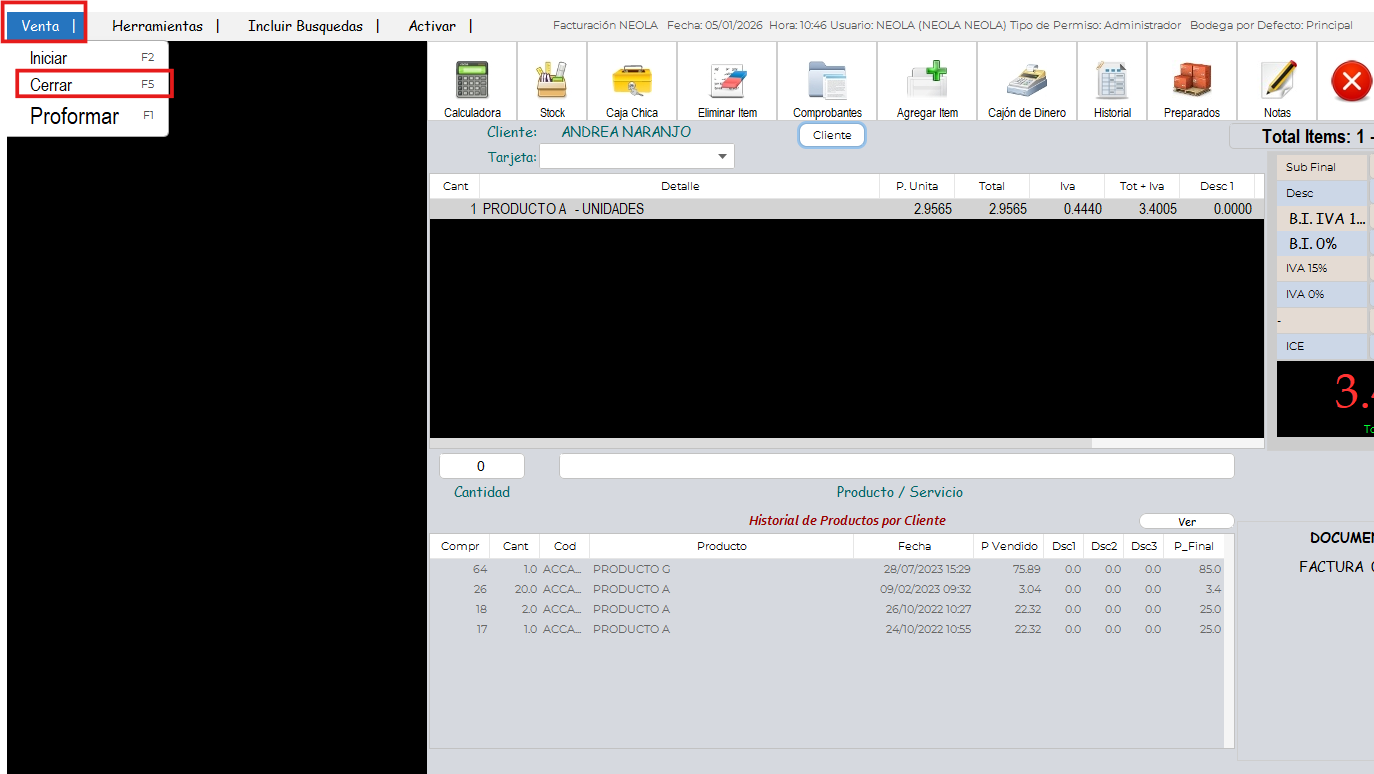This screenshot has width=1374, height=774.
Task: Click the Producto / Servicio input field
Action: (896, 466)
